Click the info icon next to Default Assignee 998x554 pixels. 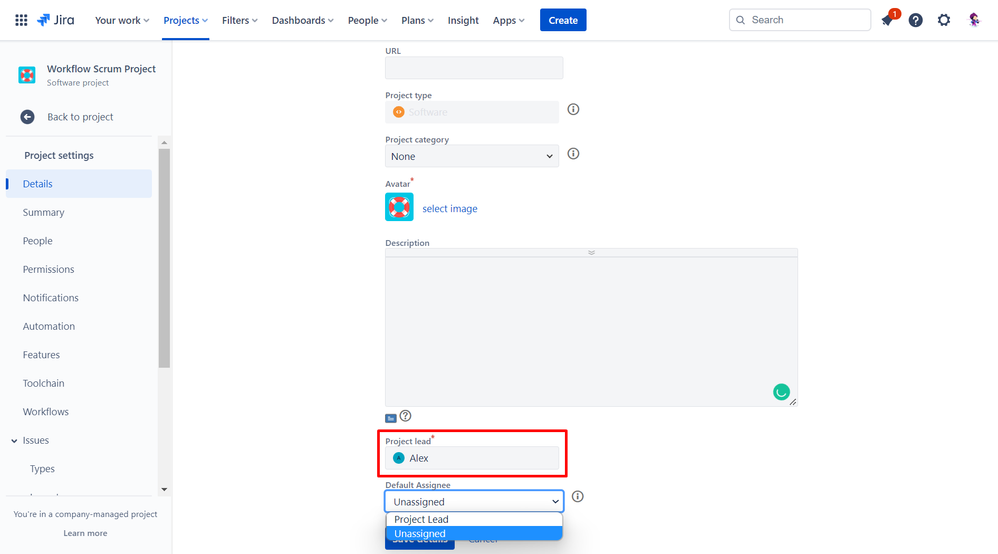tap(577, 497)
